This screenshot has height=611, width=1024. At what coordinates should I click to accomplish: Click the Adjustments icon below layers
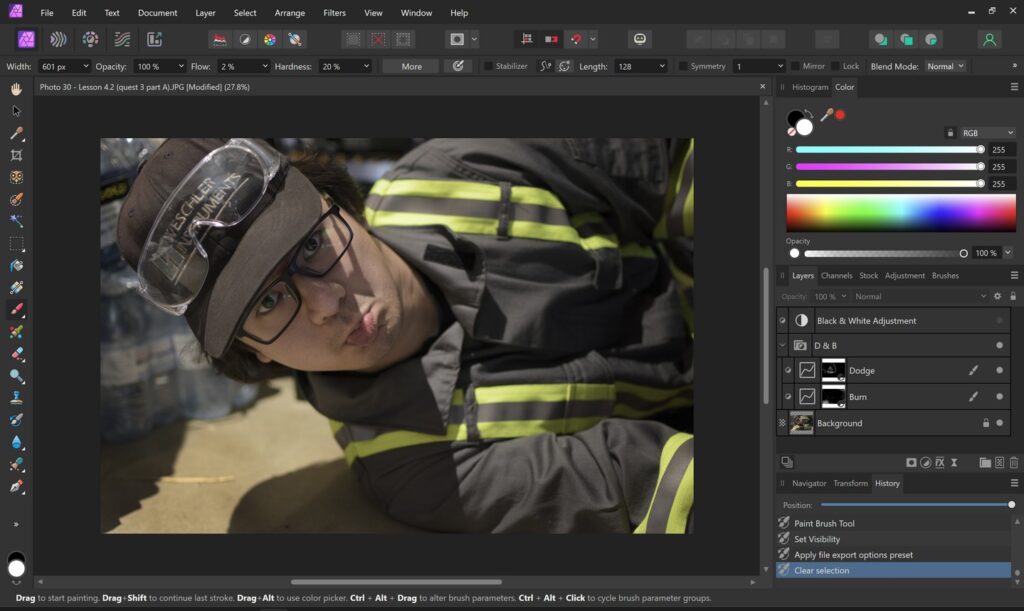[926, 463]
